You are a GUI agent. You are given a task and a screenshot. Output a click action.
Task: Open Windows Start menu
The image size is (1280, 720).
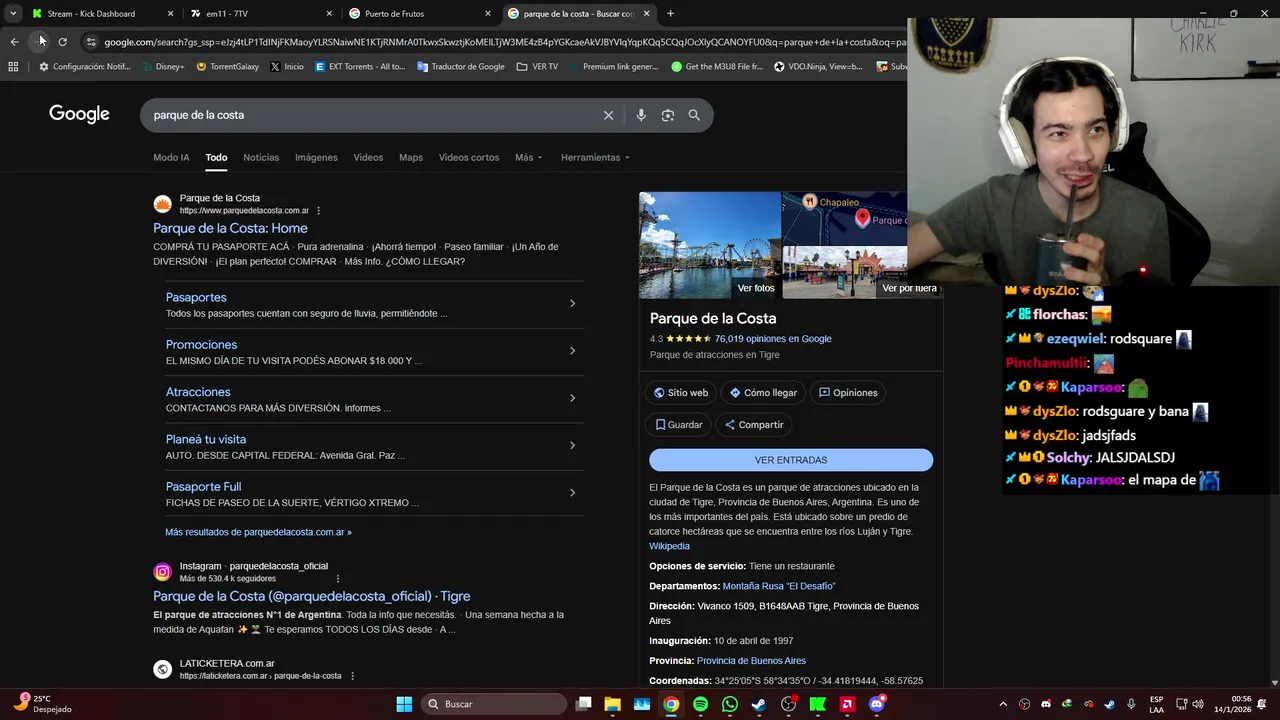(404, 704)
